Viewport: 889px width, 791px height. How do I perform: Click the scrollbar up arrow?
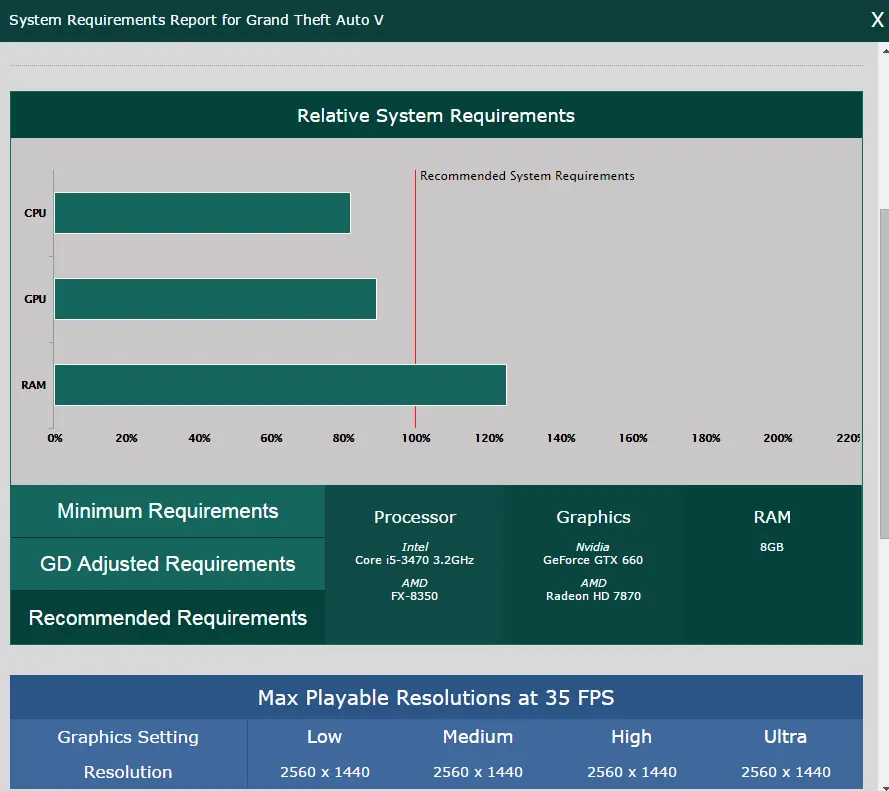[x=885, y=51]
